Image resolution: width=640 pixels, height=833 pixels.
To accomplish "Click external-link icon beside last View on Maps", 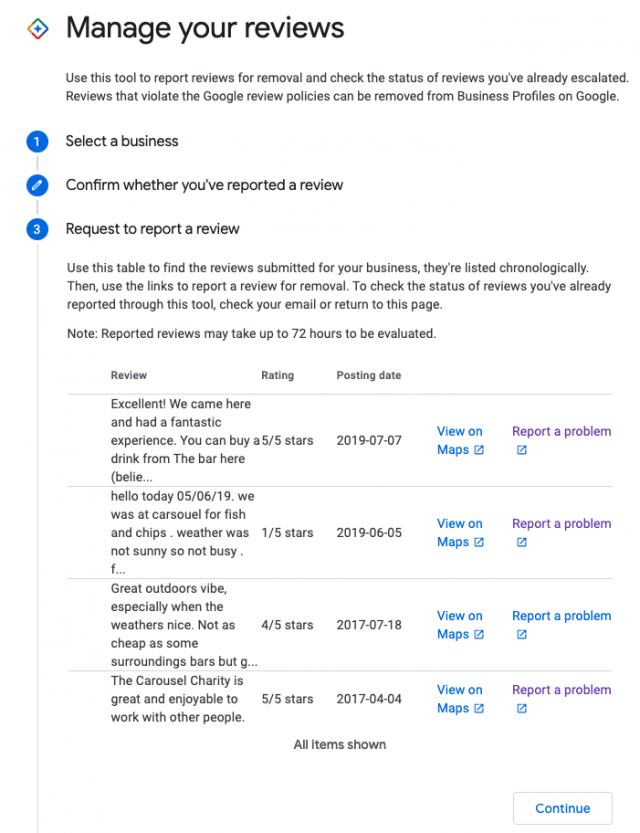I will click(x=478, y=708).
